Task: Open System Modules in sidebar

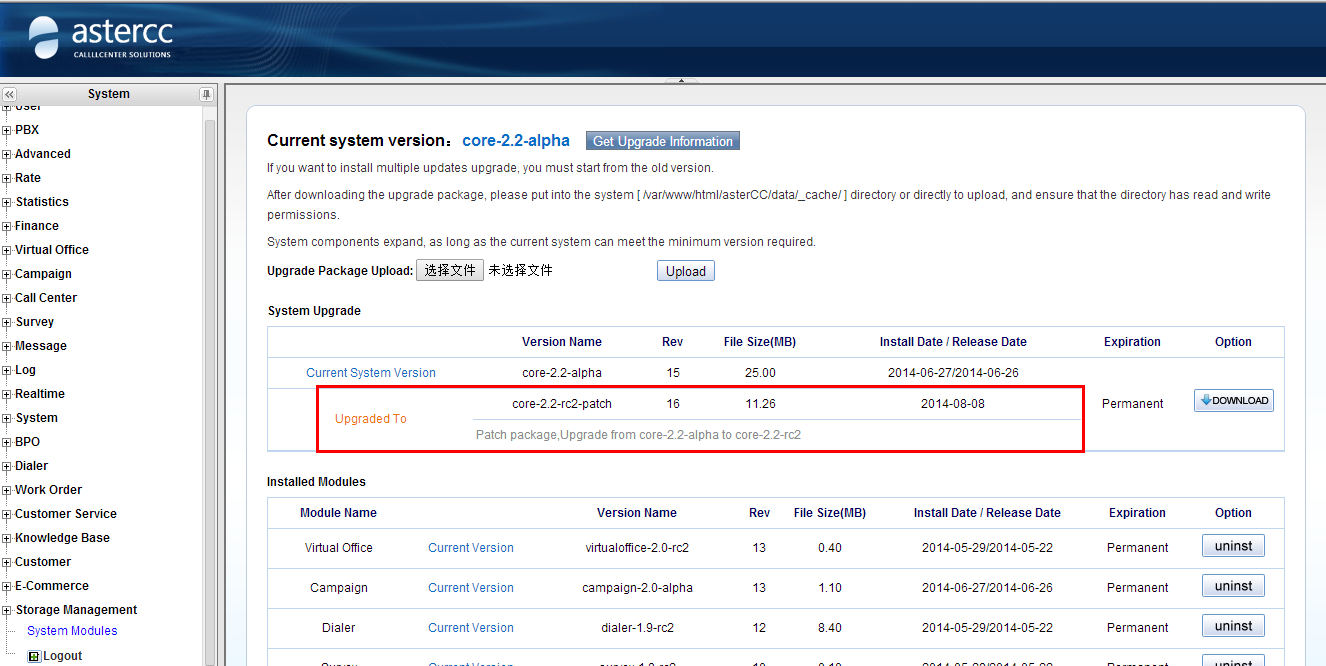Action: (x=72, y=631)
